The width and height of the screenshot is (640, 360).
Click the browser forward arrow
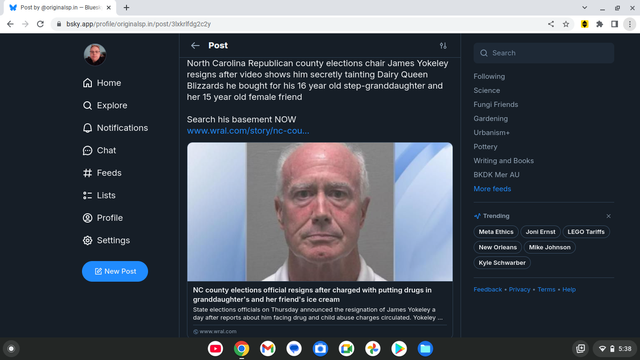[x=25, y=24]
